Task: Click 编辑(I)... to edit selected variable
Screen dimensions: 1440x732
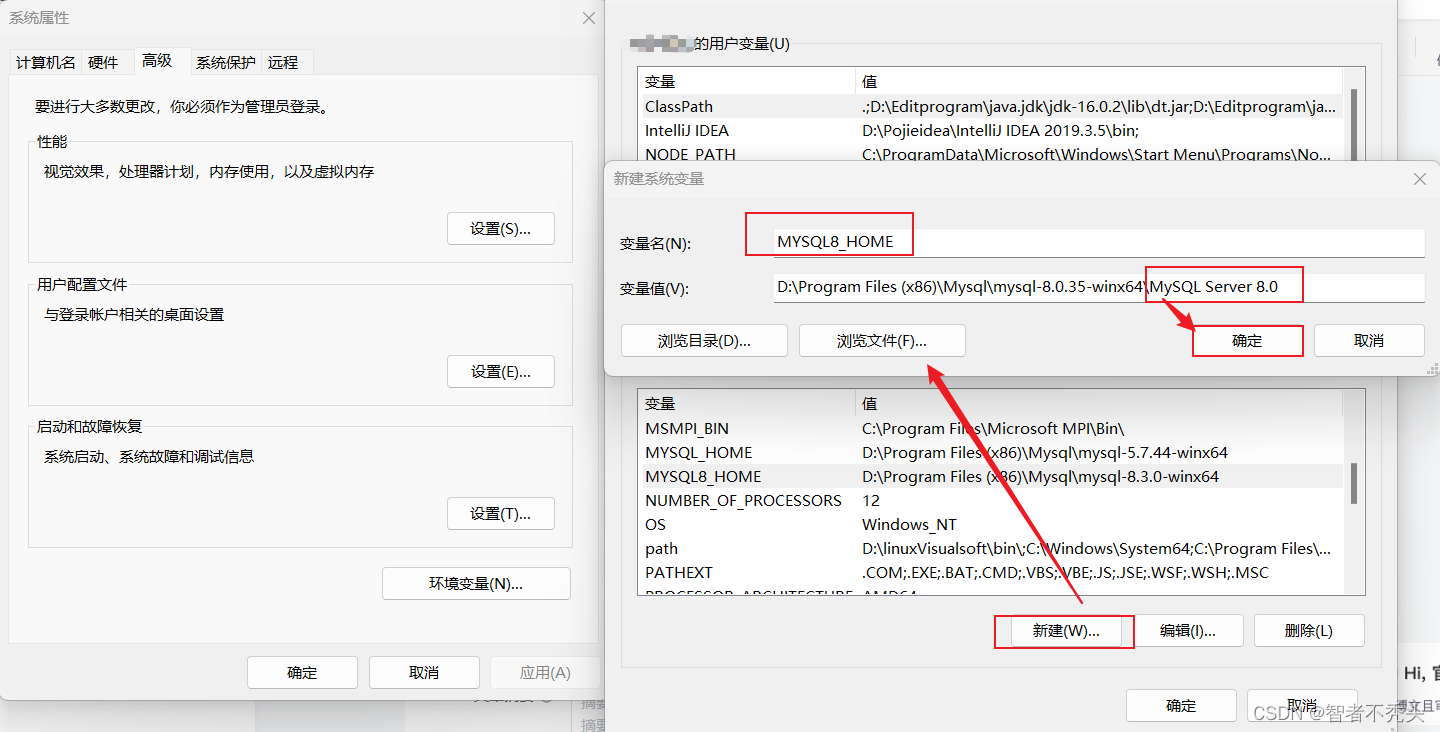Action: 1190,631
